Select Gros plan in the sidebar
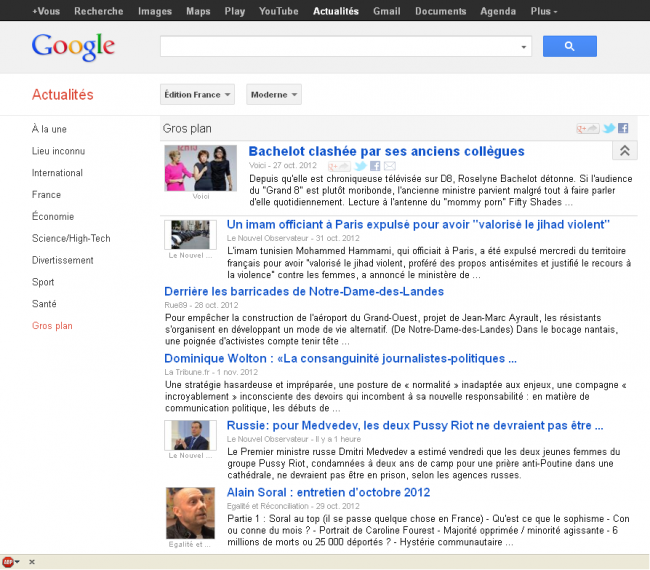 pyautogui.click(x=52, y=326)
